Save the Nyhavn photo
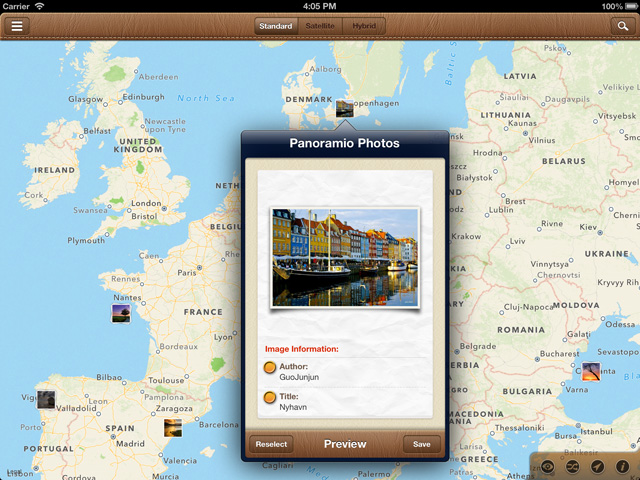Screen dimensions: 640x480 click(x=422, y=444)
